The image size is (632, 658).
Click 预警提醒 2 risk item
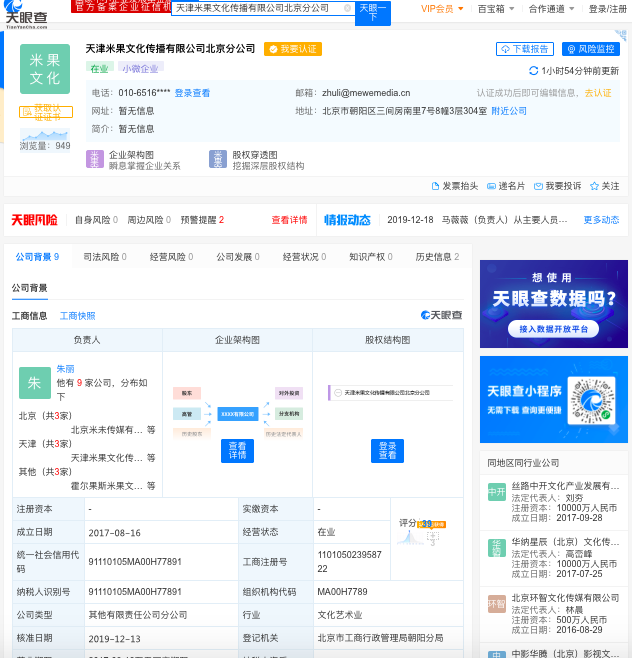[x=202, y=220]
